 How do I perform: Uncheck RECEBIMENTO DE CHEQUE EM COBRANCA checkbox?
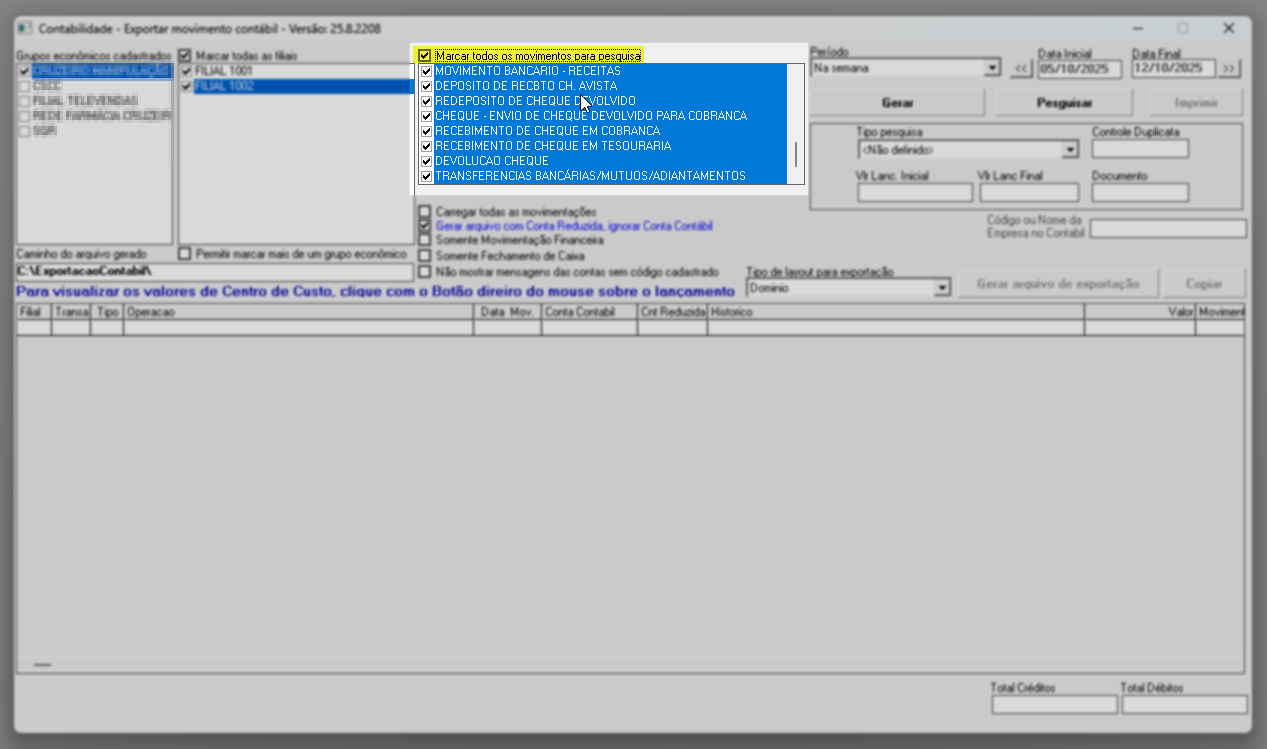pyautogui.click(x=426, y=131)
